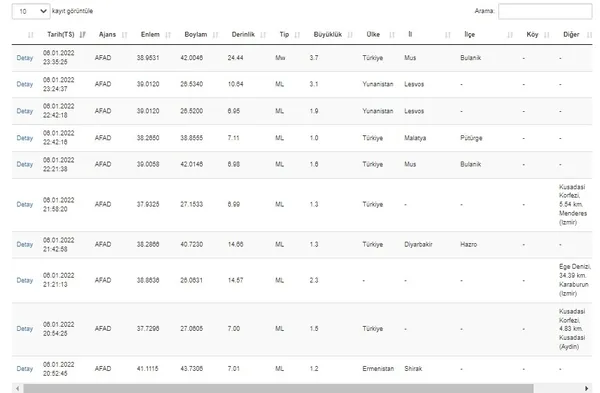600x393 pixels.
Task: Click the Ajans column sort icon
Action: [x=124, y=35]
